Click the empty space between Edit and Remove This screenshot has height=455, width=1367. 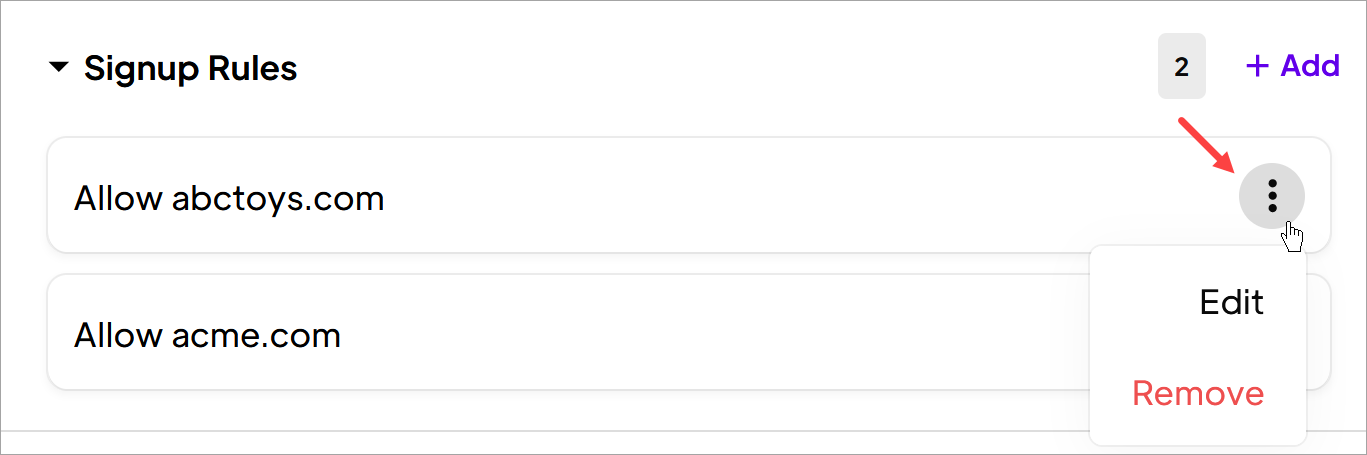point(1197,348)
